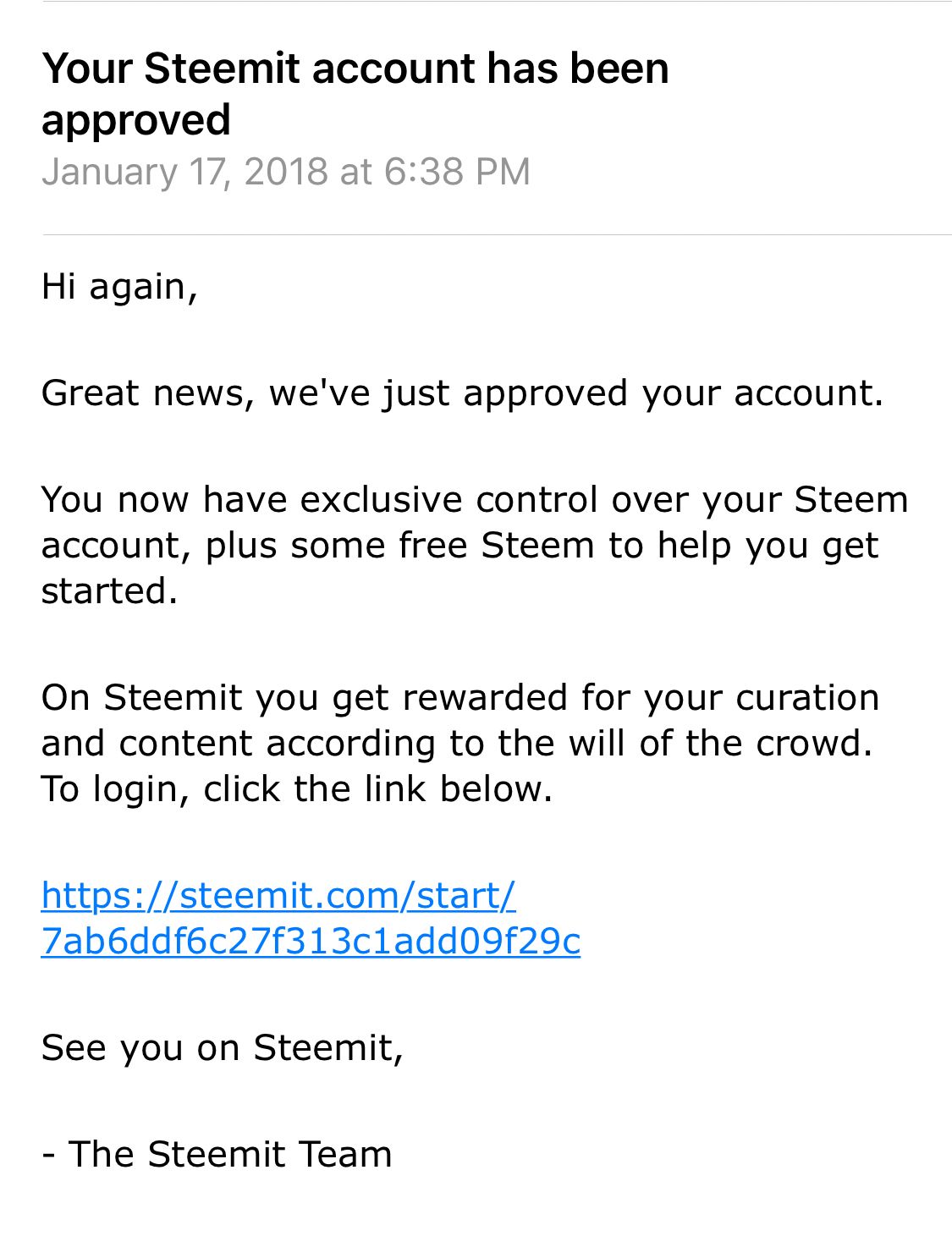The height and width of the screenshot is (1236, 952).
Task: Click "- The Steemit Team" signature
Action: [x=217, y=1154]
